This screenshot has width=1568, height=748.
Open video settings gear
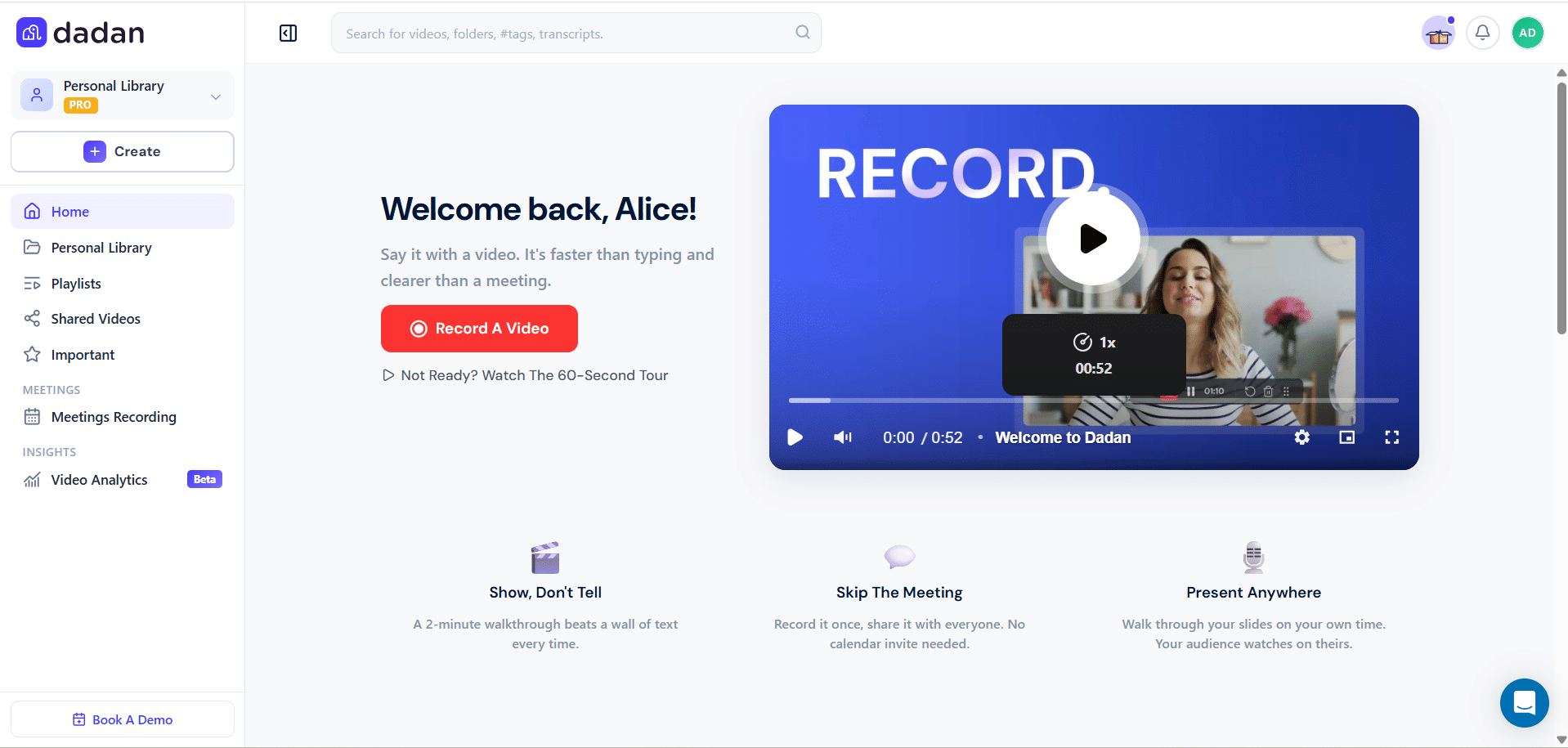[1301, 437]
